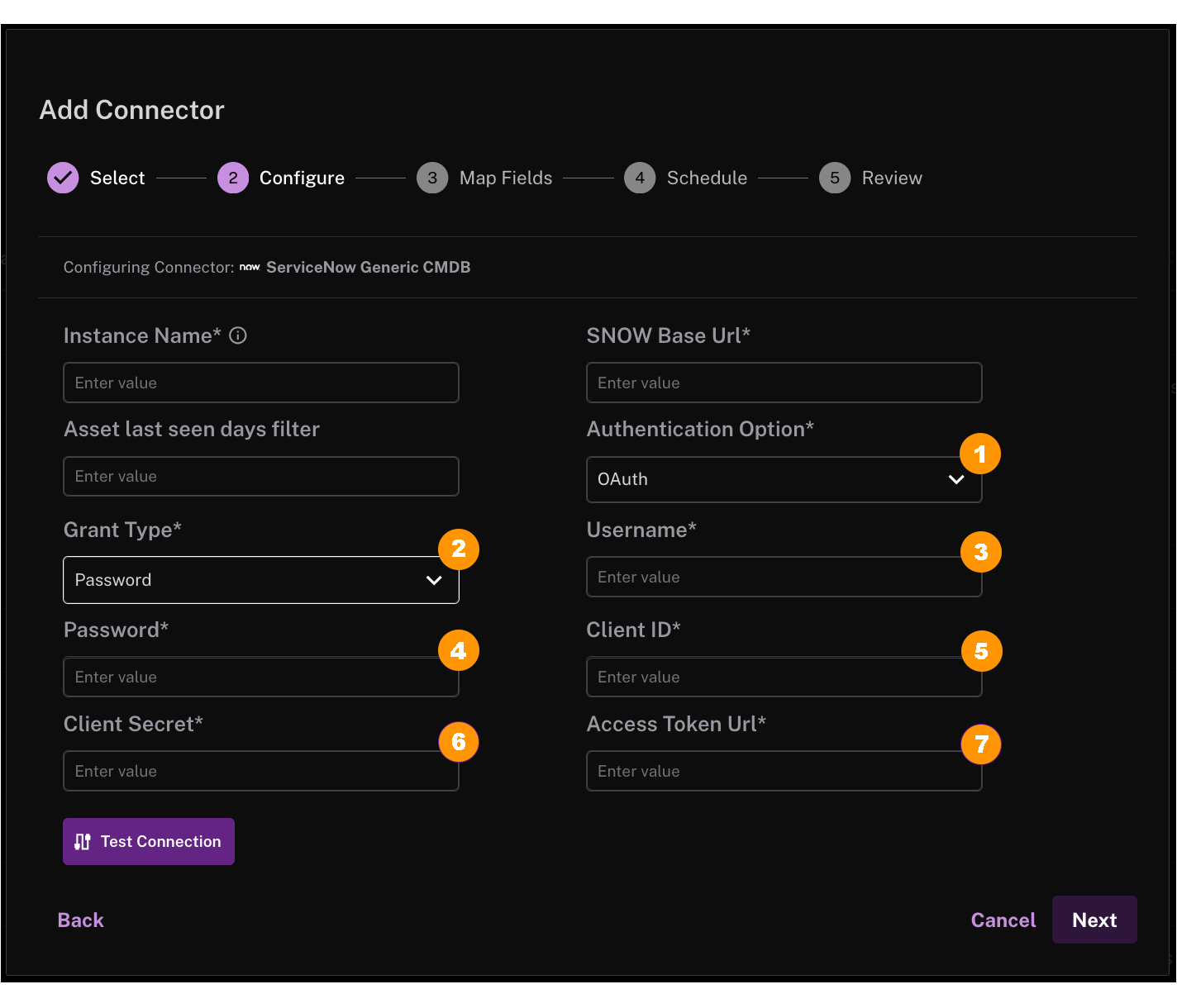Go to the Review step label

[892, 178]
